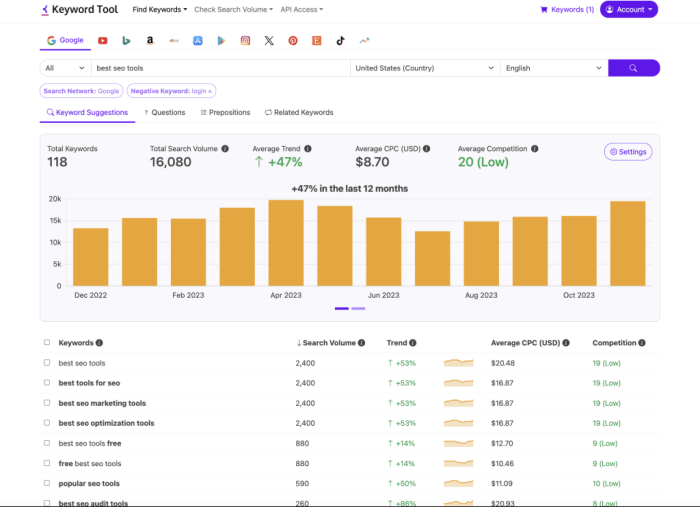
Task: Check the box for 'best seo tools'
Action: click(x=47, y=362)
